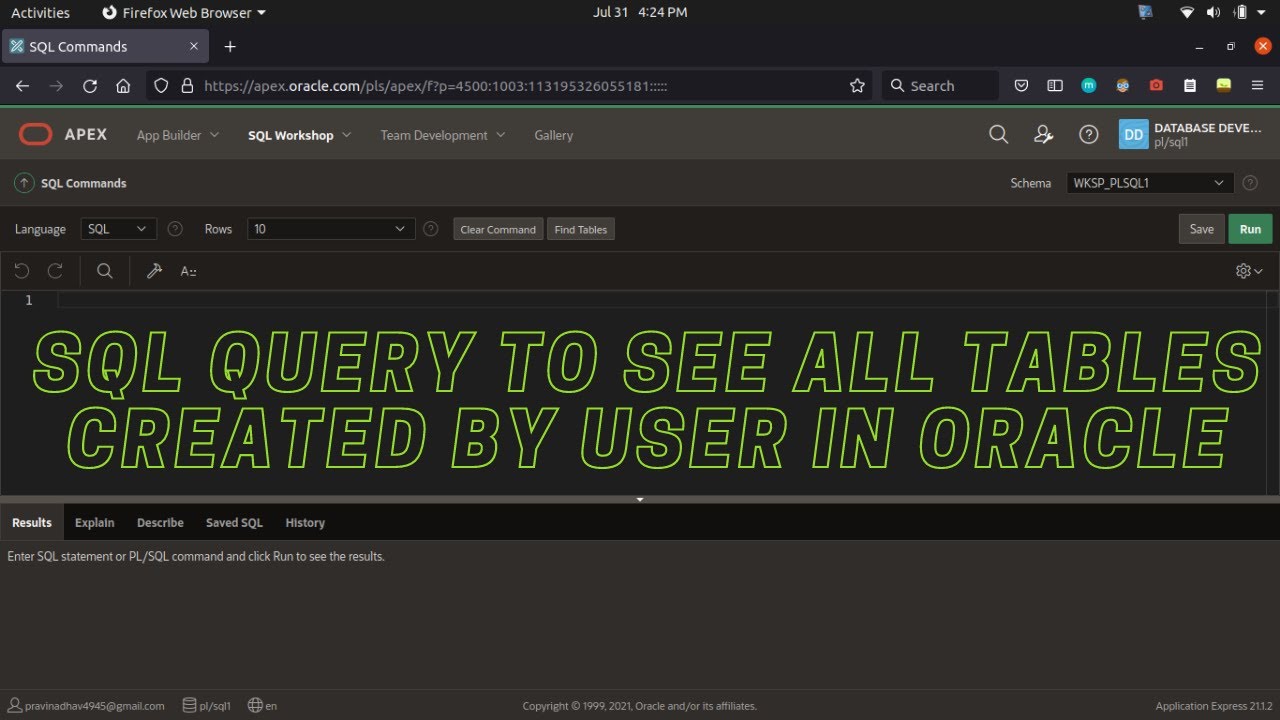Viewport: 1280px width, 720px height.
Task: Click the red camera extension icon
Action: 1156,86
